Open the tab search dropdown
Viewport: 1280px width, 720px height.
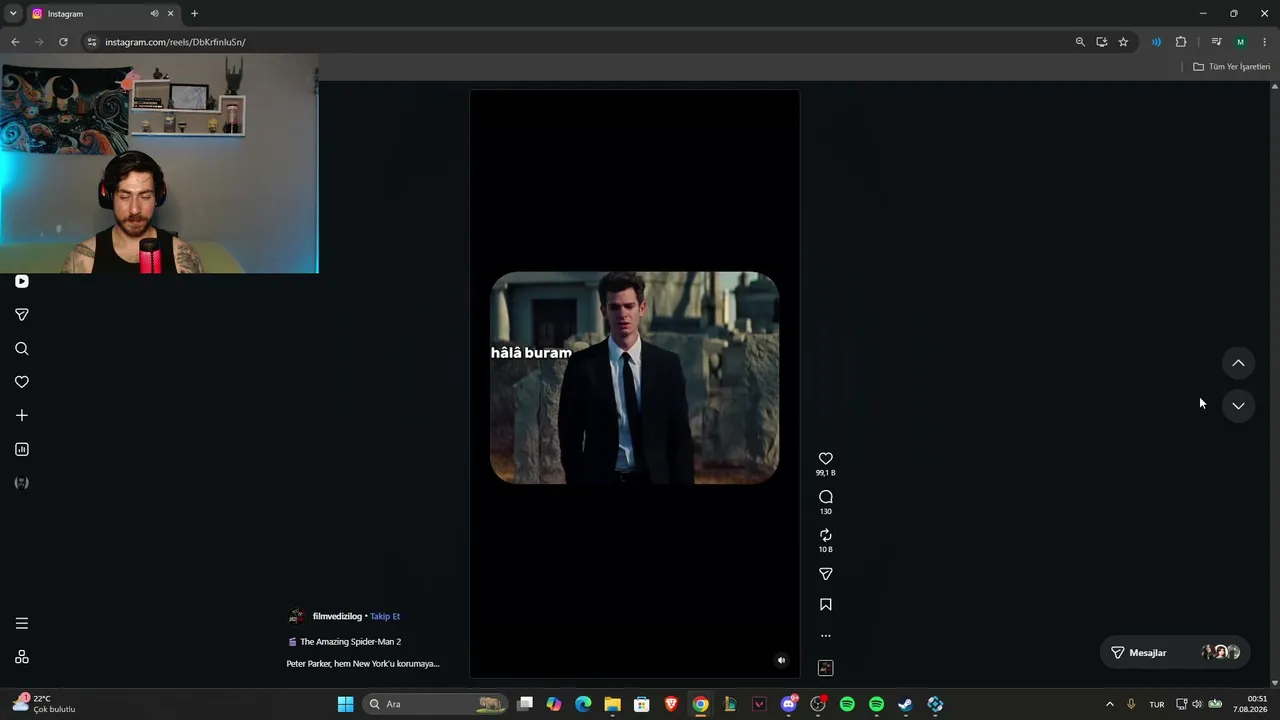13,14
